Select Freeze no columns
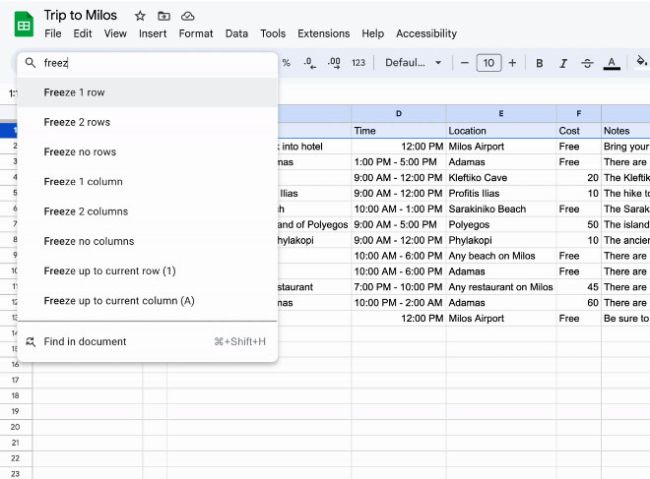Screen dimensions: 650x479 click(x=148, y=241)
